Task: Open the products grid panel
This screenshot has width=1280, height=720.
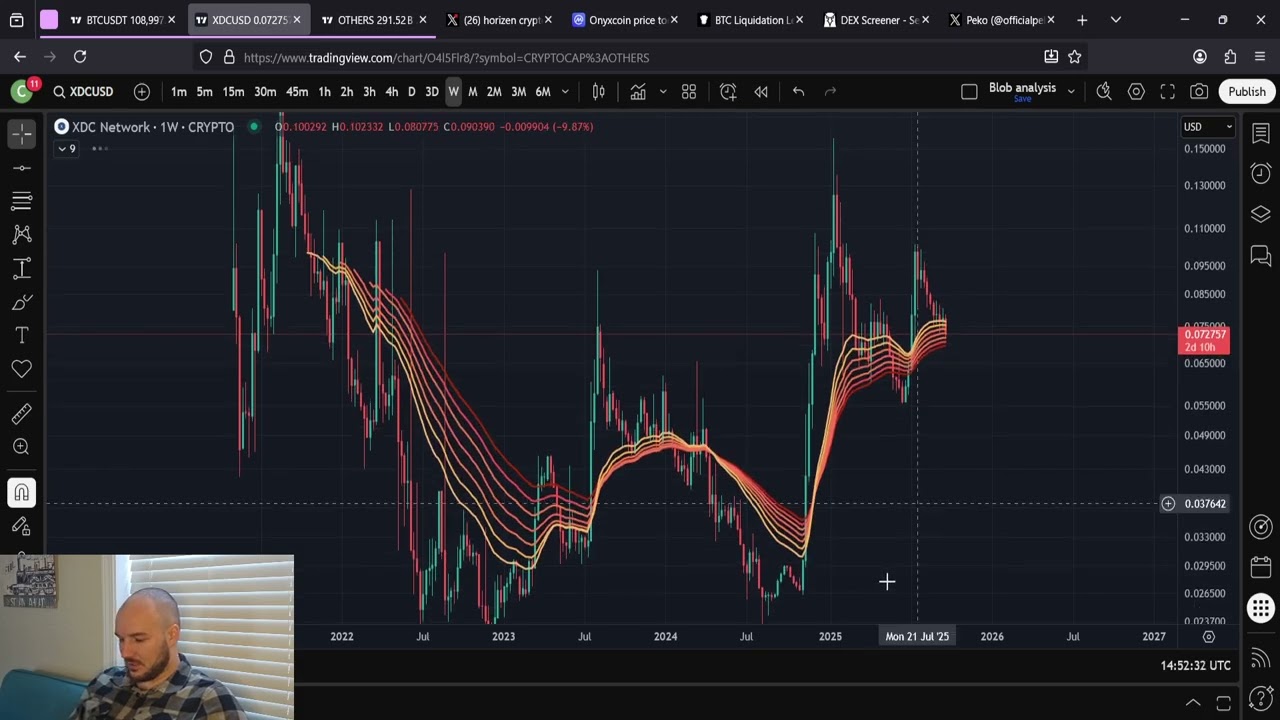Action: (1261, 607)
